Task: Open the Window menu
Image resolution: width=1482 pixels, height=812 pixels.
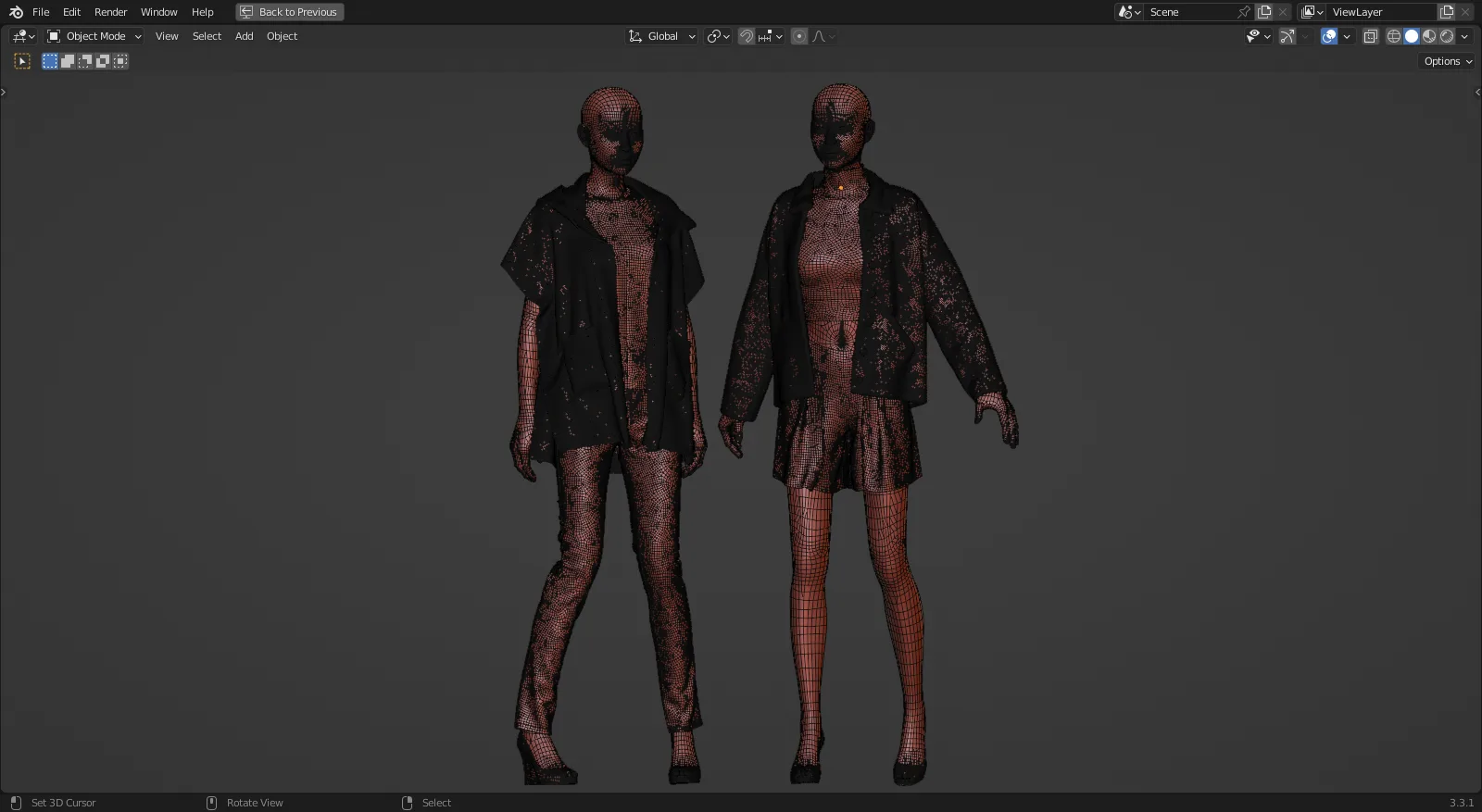Action: click(x=158, y=12)
